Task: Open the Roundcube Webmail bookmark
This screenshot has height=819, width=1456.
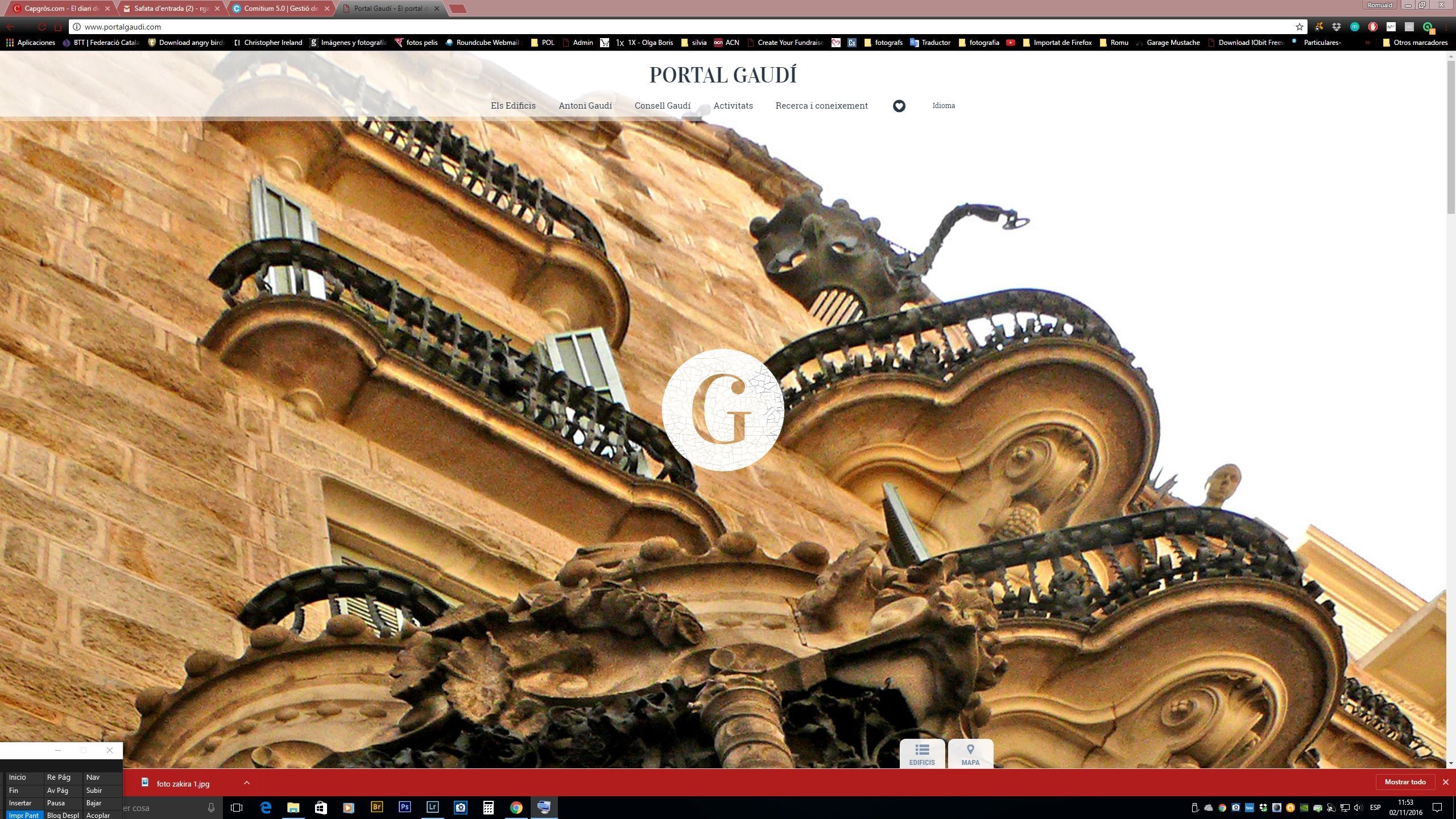Action: (482, 43)
